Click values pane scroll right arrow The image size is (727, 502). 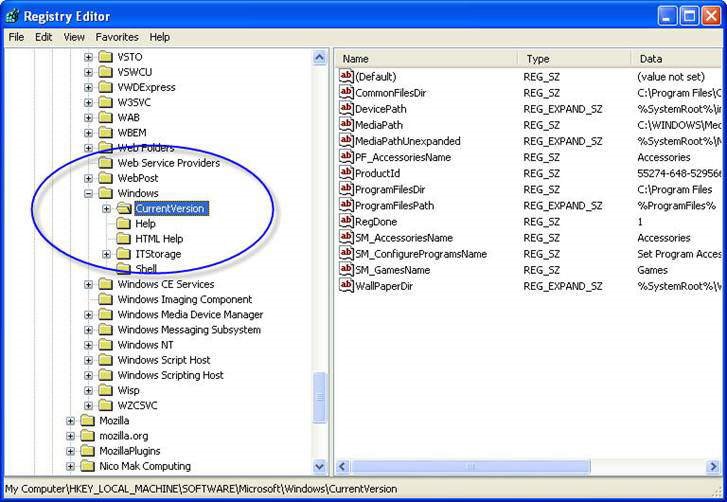pyautogui.click(x=713, y=466)
